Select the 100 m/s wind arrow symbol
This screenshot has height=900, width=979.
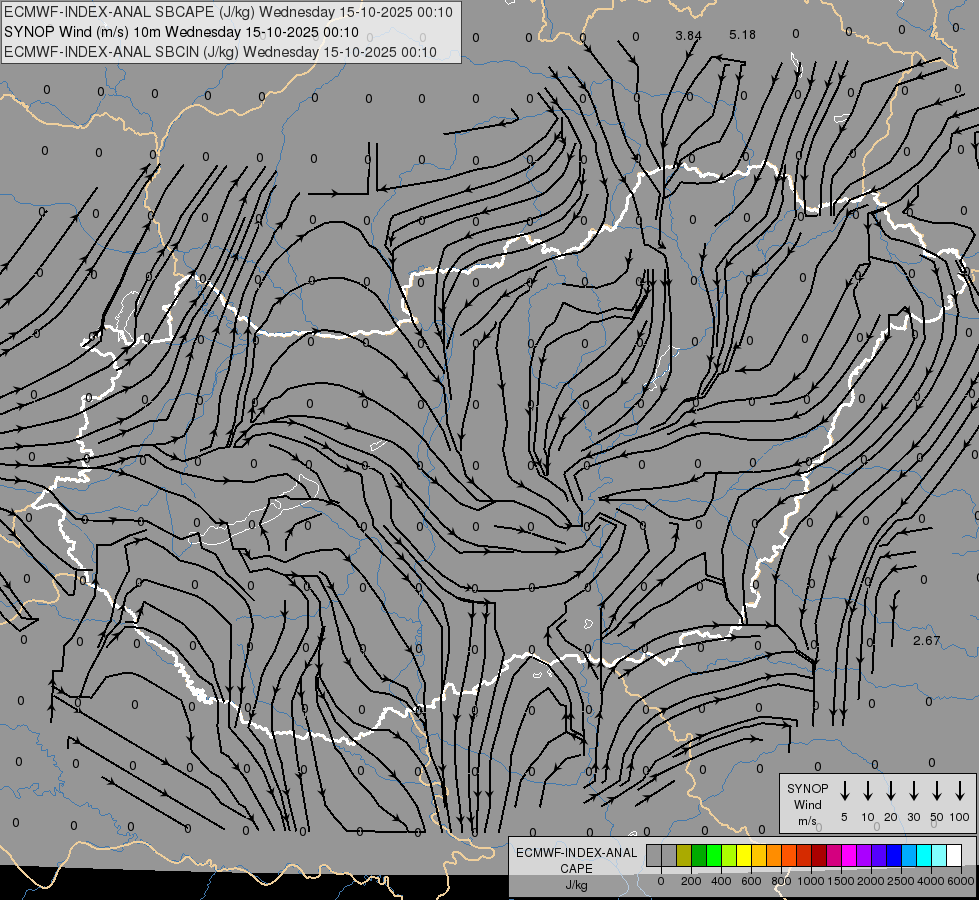(x=960, y=791)
